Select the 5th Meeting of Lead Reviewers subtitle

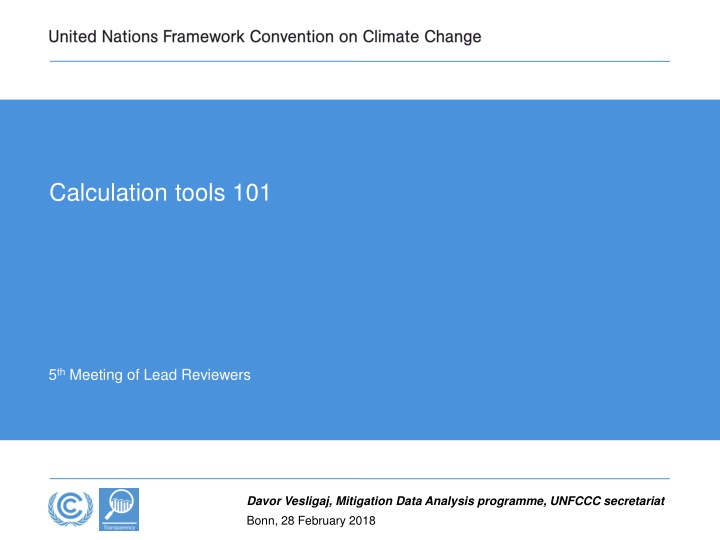tap(150, 375)
